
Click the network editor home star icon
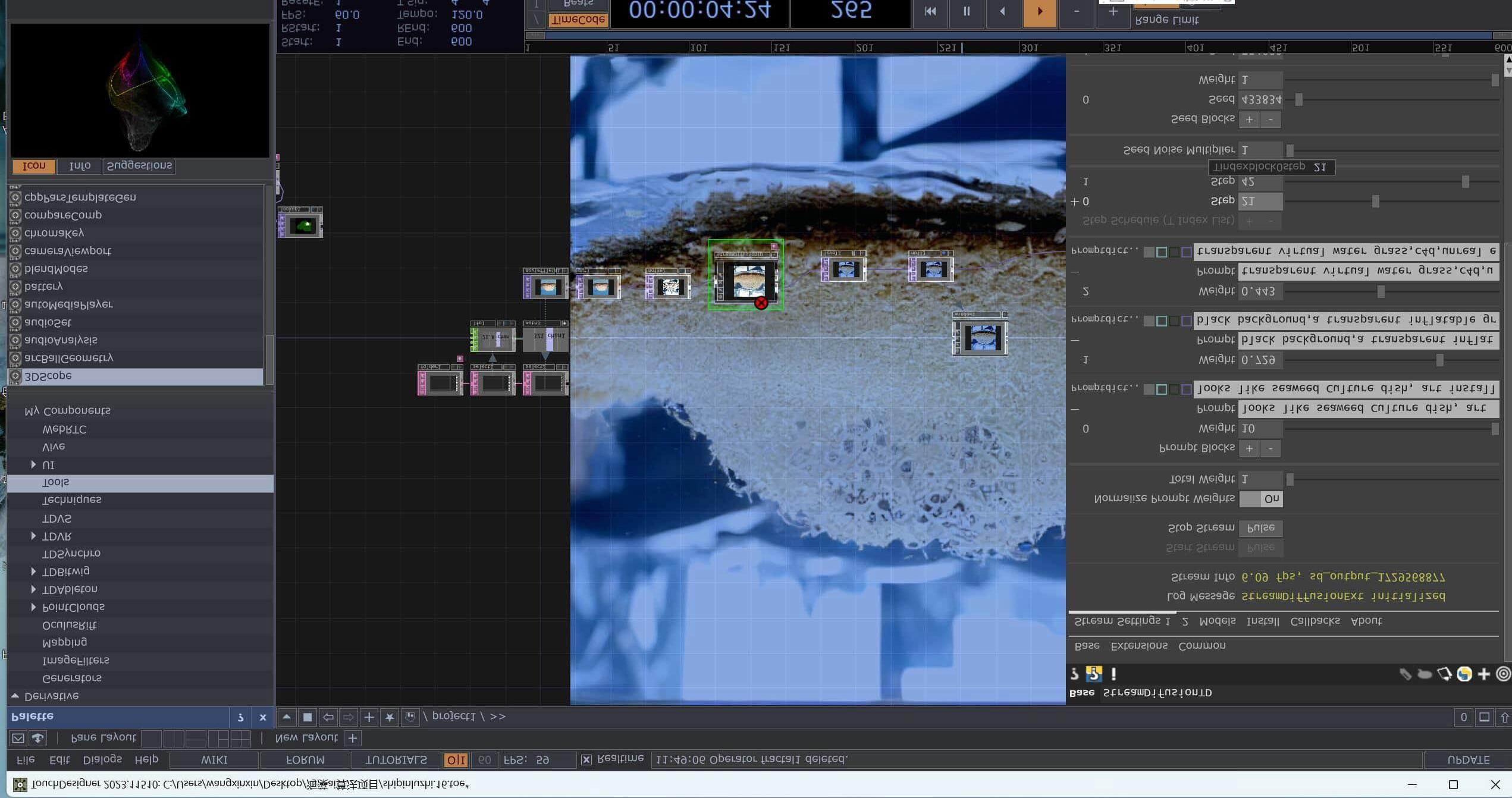pyautogui.click(x=389, y=717)
